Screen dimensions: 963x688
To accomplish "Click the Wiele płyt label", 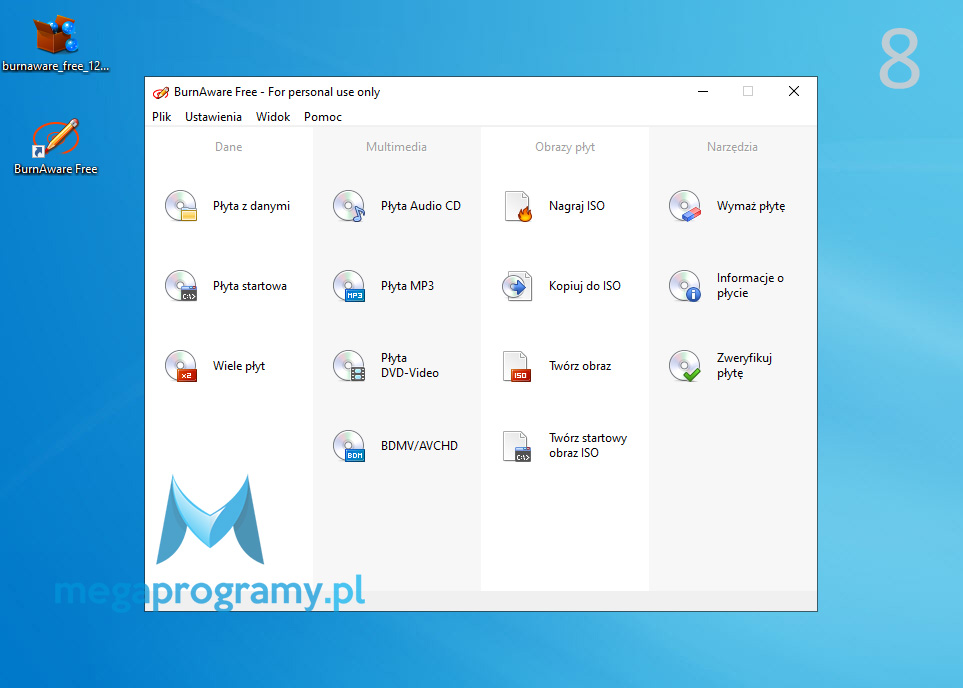I will point(239,366).
